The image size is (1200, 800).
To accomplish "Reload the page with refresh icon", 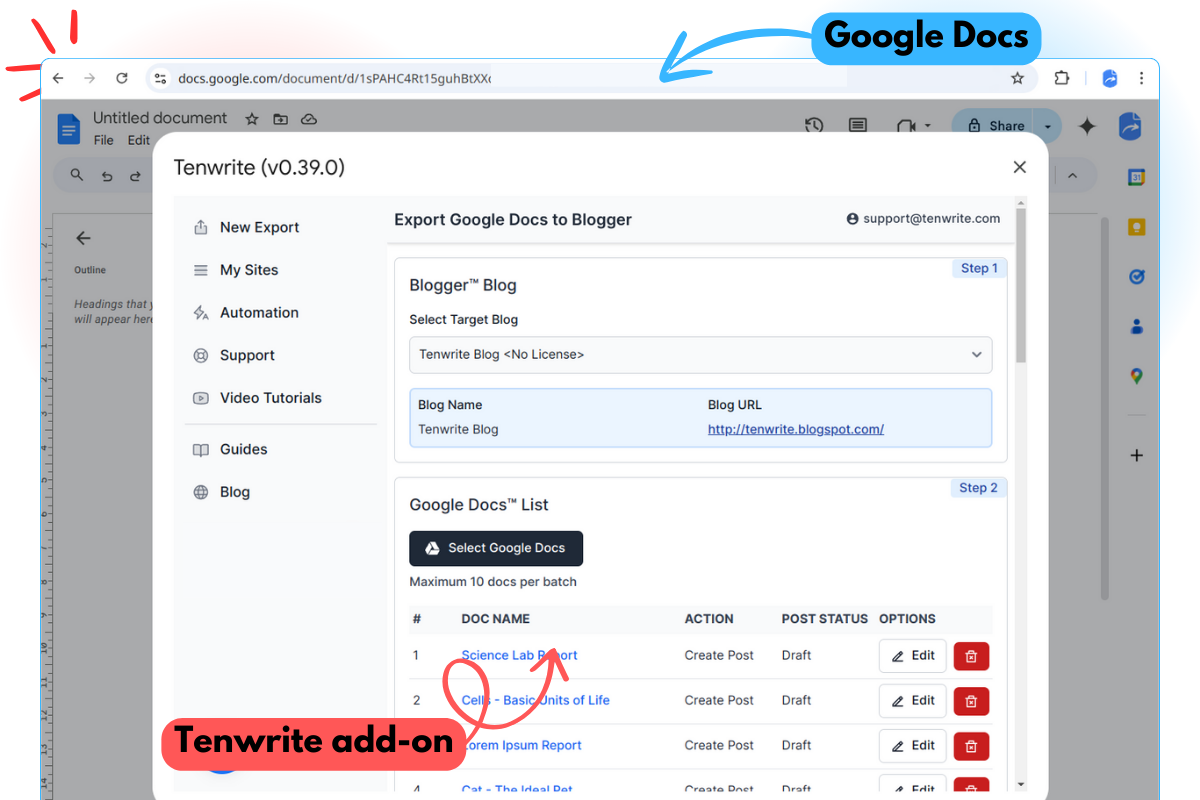I will point(122,78).
